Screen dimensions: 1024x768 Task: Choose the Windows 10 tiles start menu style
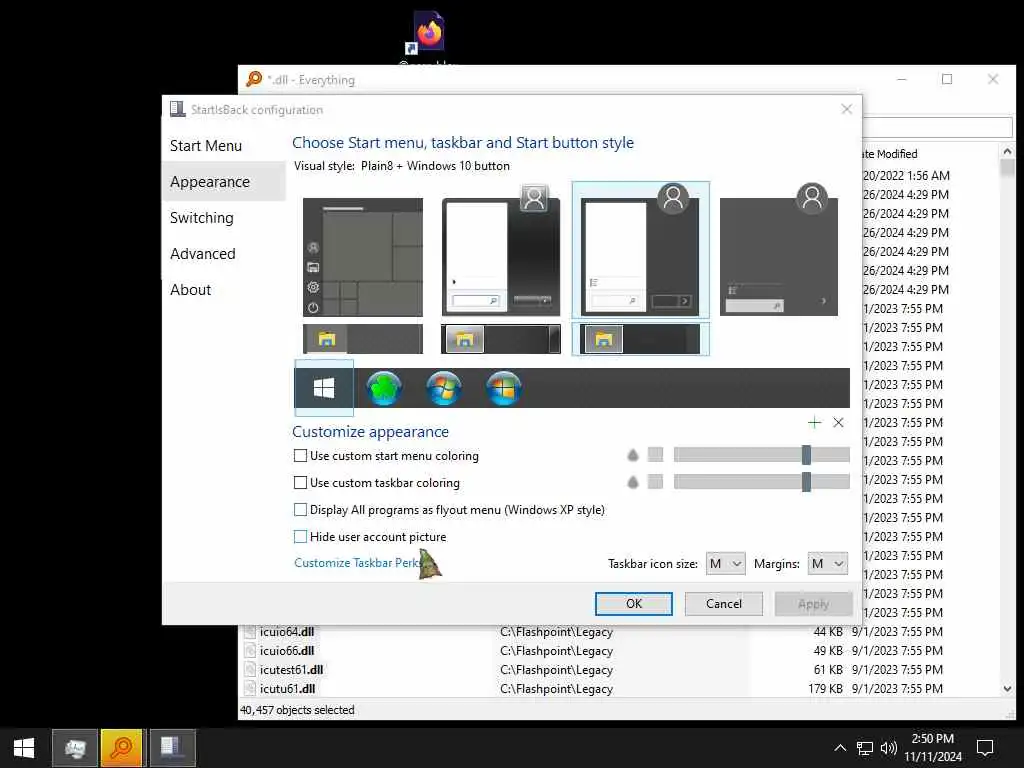(x=363, y=257)
